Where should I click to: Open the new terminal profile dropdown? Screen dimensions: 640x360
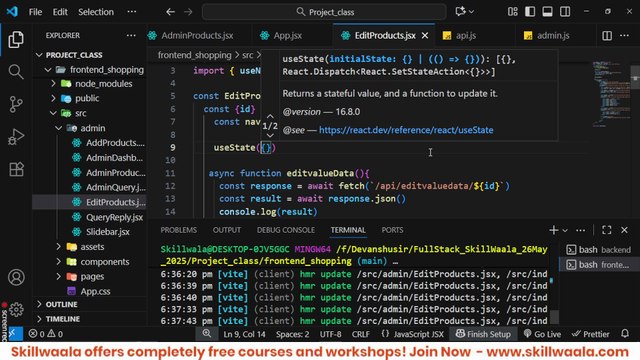click(x=565, y=231)
